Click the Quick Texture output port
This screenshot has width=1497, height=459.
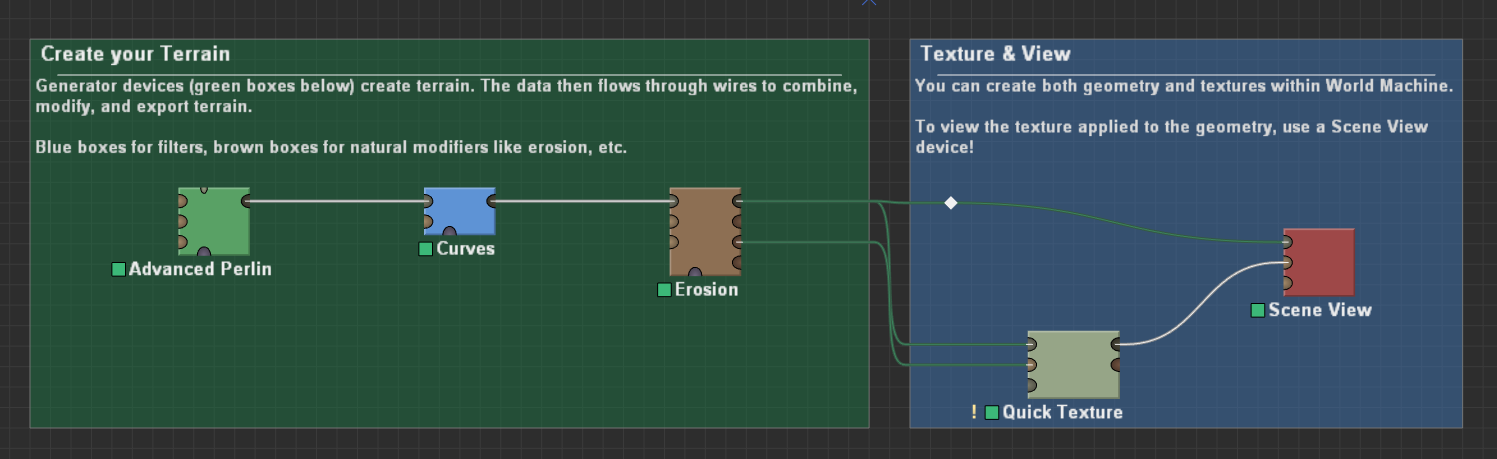[x=1115, y=344]
